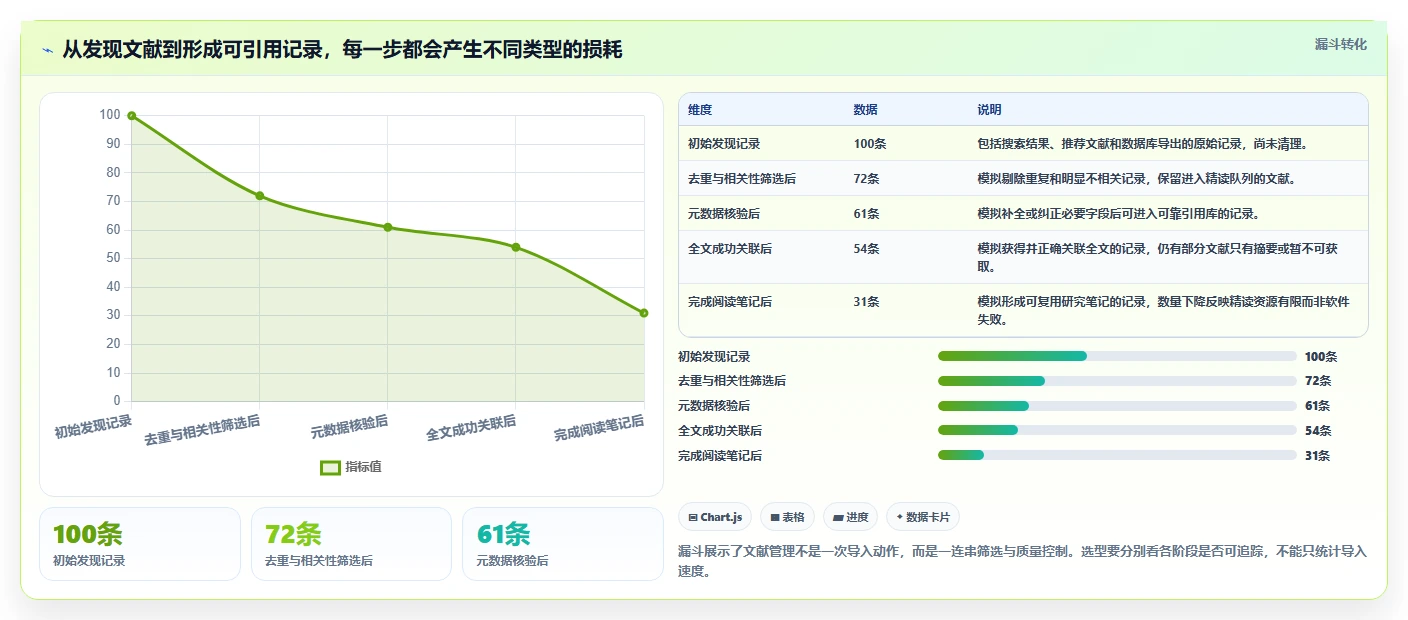Click the description starting 包括搜索结果

(x=1142, y=144)
